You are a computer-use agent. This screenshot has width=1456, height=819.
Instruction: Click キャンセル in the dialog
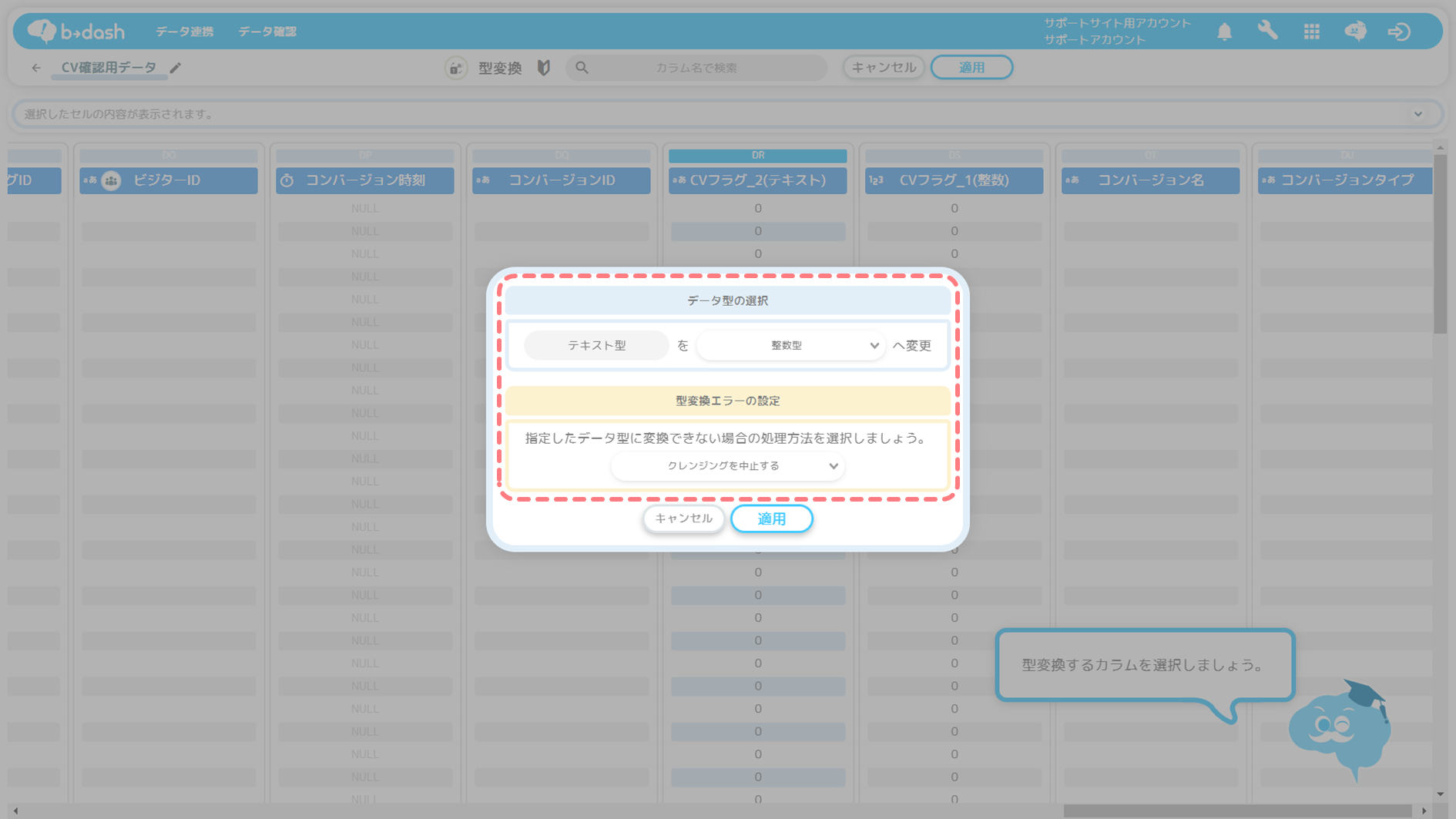coord(683,519)
